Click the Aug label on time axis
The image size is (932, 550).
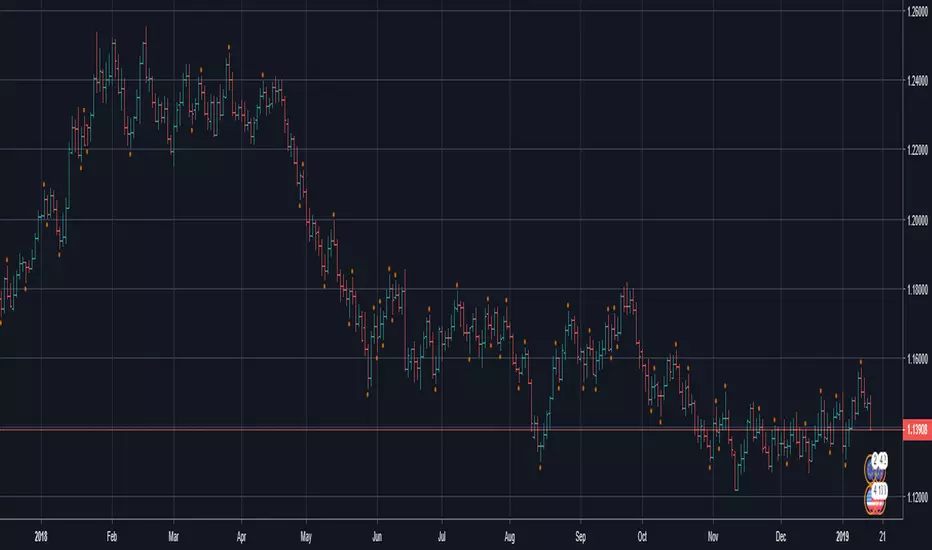point(509,536)
